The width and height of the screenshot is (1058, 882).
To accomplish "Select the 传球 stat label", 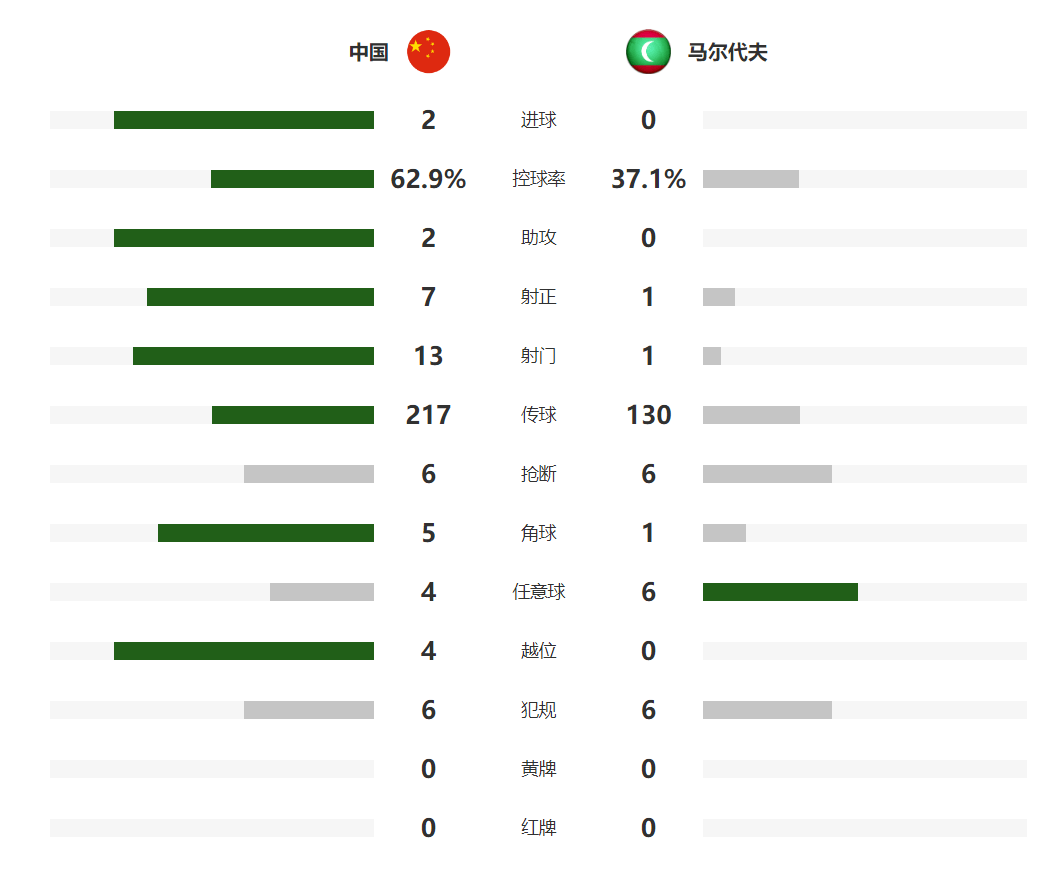I will (x=538, y=415).
